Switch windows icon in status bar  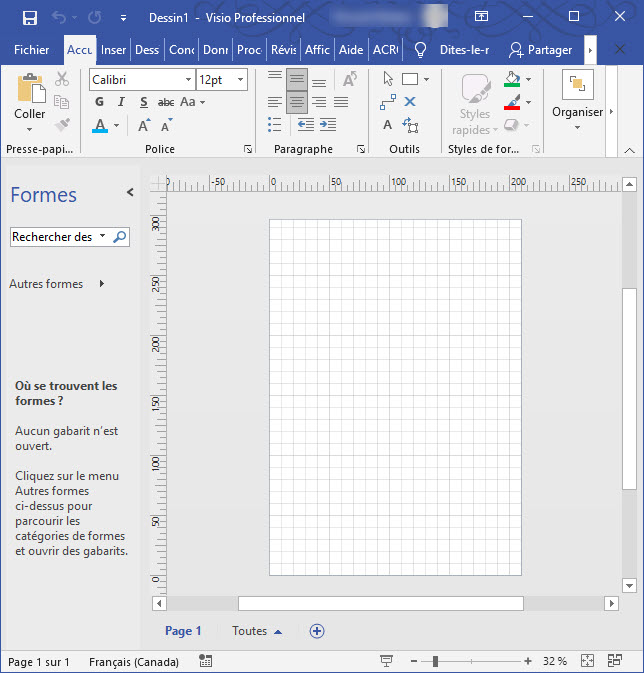615,661
